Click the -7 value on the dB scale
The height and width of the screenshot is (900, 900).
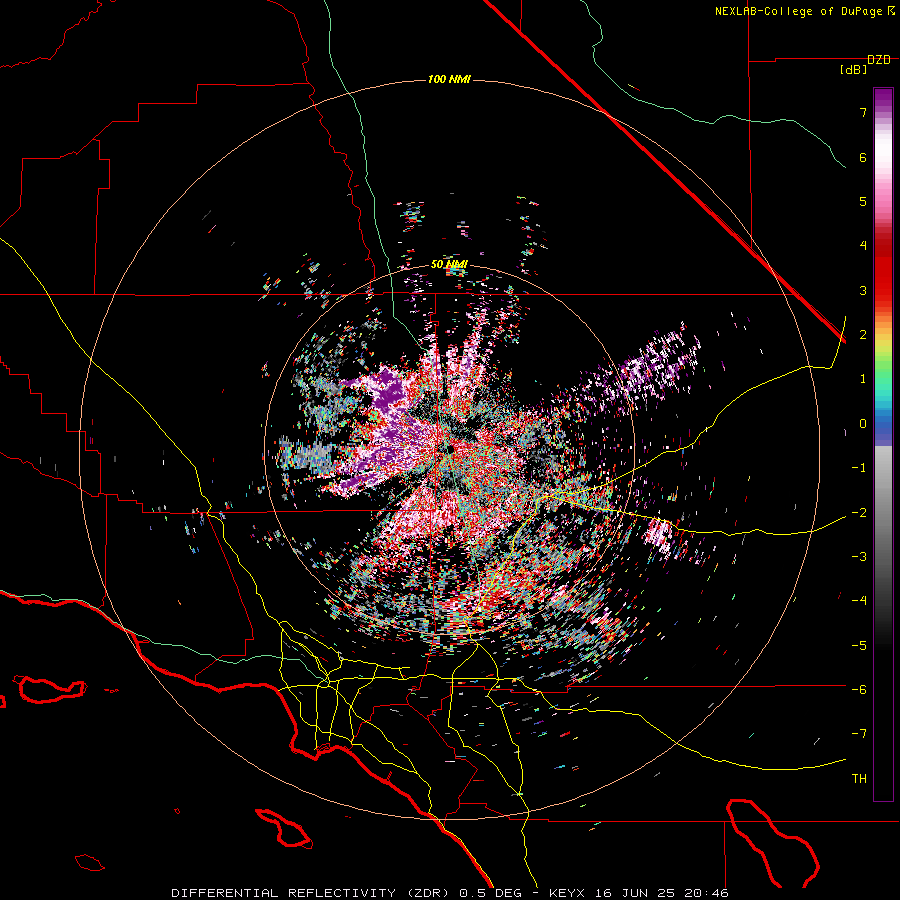(x=859, y=734)
